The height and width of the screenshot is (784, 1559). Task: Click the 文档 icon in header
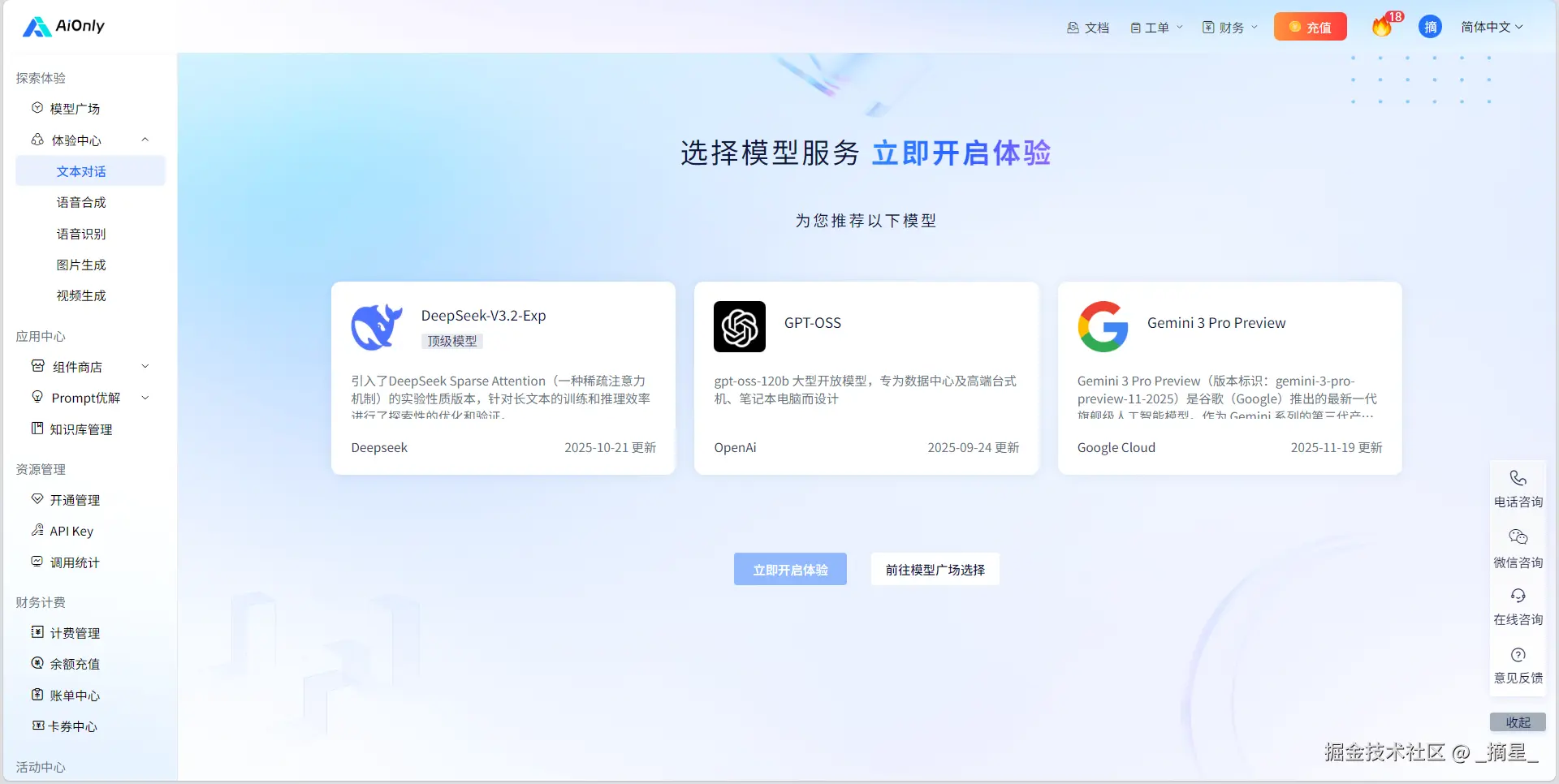(x=1073, y=28)
